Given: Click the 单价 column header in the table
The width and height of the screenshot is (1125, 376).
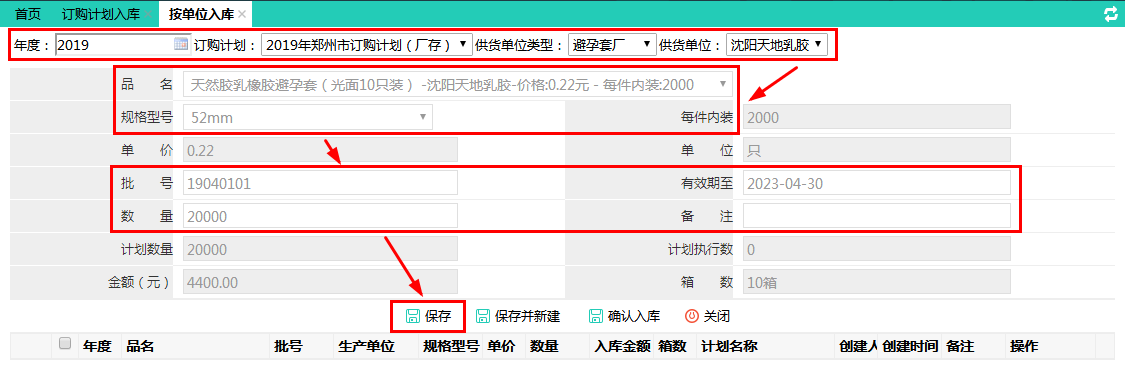Looking at the screenshot, I should (x=501, y=347).
